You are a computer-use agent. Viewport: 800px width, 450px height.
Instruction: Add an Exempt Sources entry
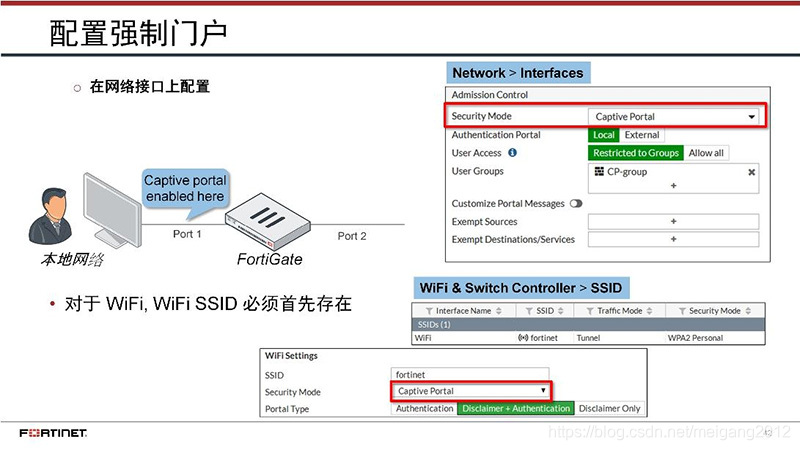click(x=673, y=221)
